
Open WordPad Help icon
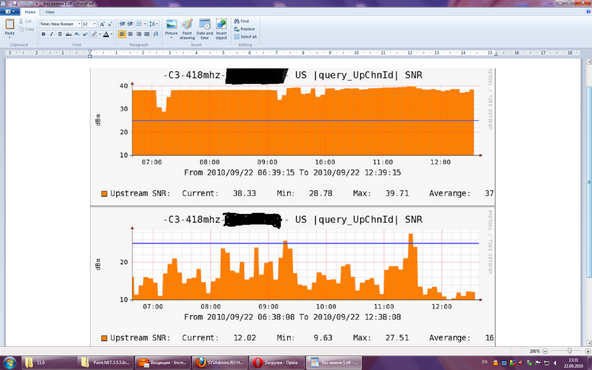588,12
